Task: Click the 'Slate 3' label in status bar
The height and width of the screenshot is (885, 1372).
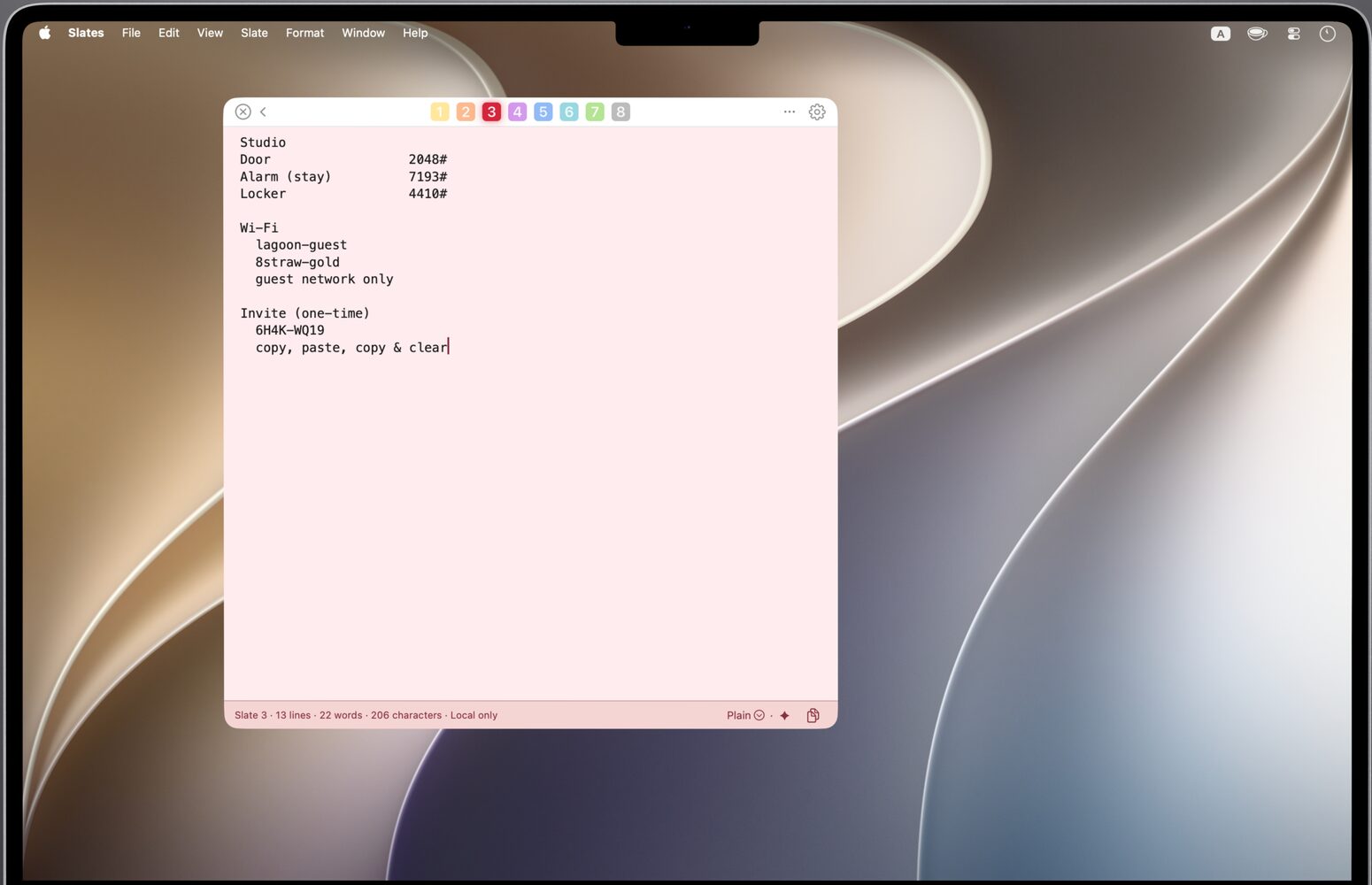Action: pyautogui.click(x=251, y=715)
